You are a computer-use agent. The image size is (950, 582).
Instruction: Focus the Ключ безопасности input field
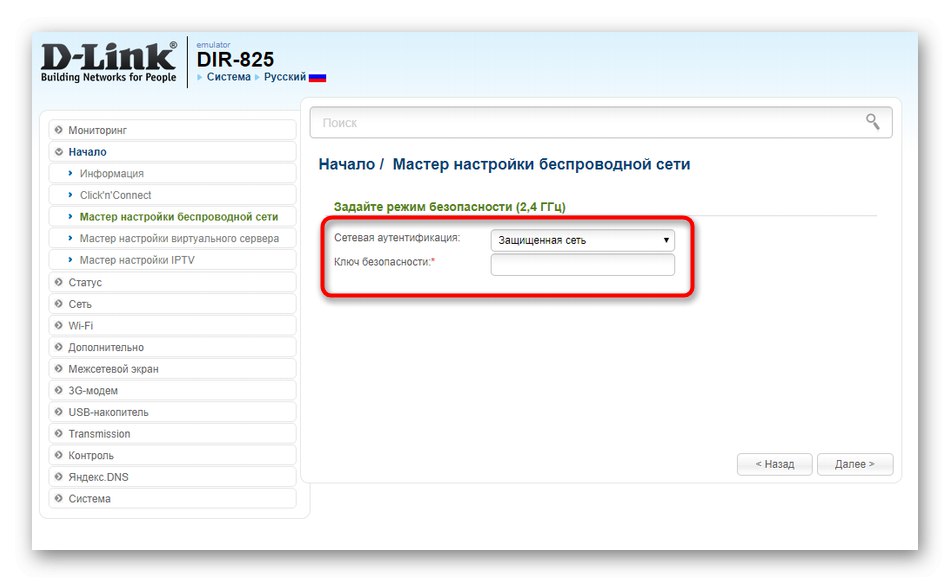tap(582, 265)
